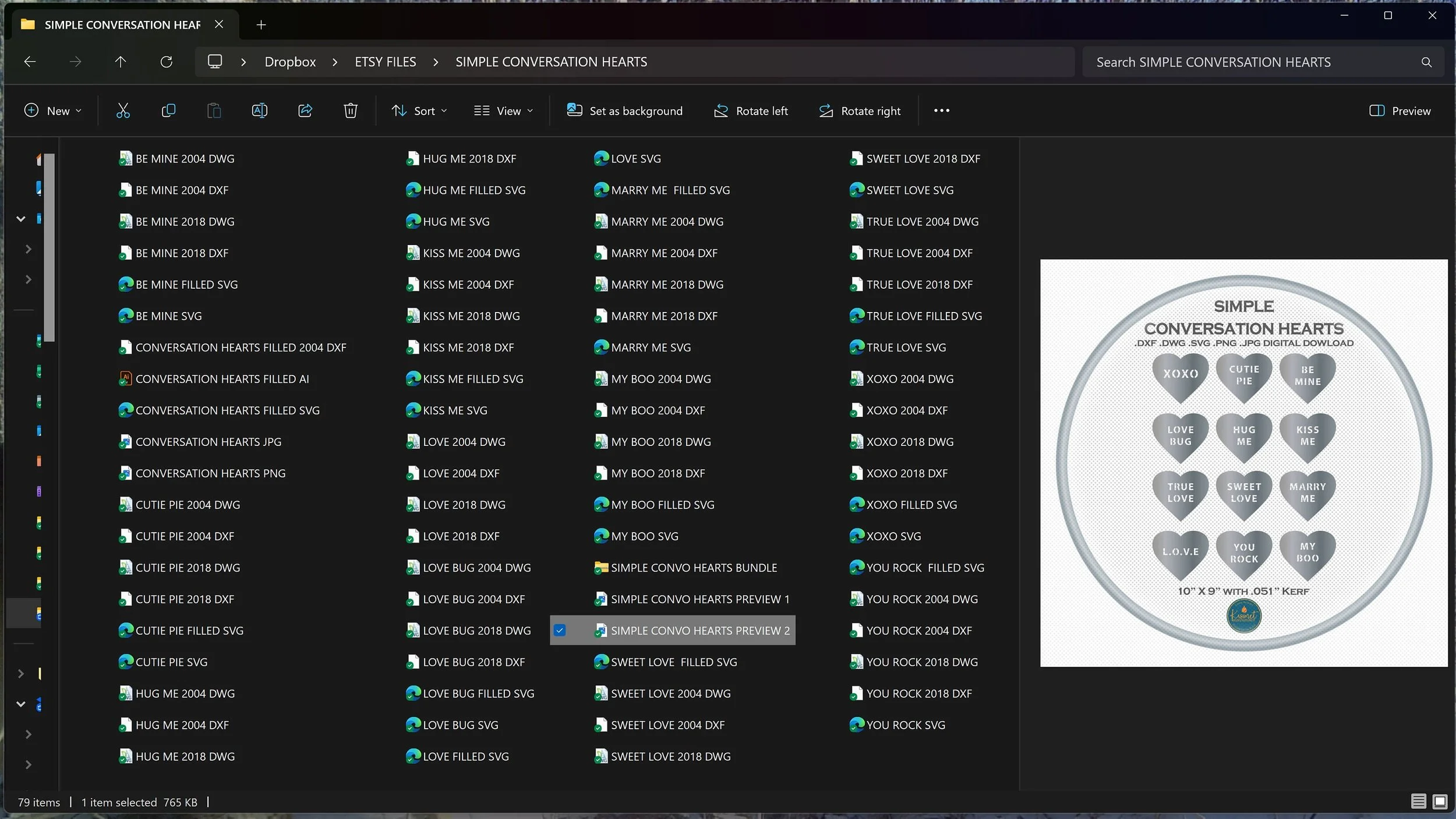The width and height of the screenshot is (1456, 819).
Task: Select the file KISS ME FILLED SVG
Action: [x=465, y=379]
